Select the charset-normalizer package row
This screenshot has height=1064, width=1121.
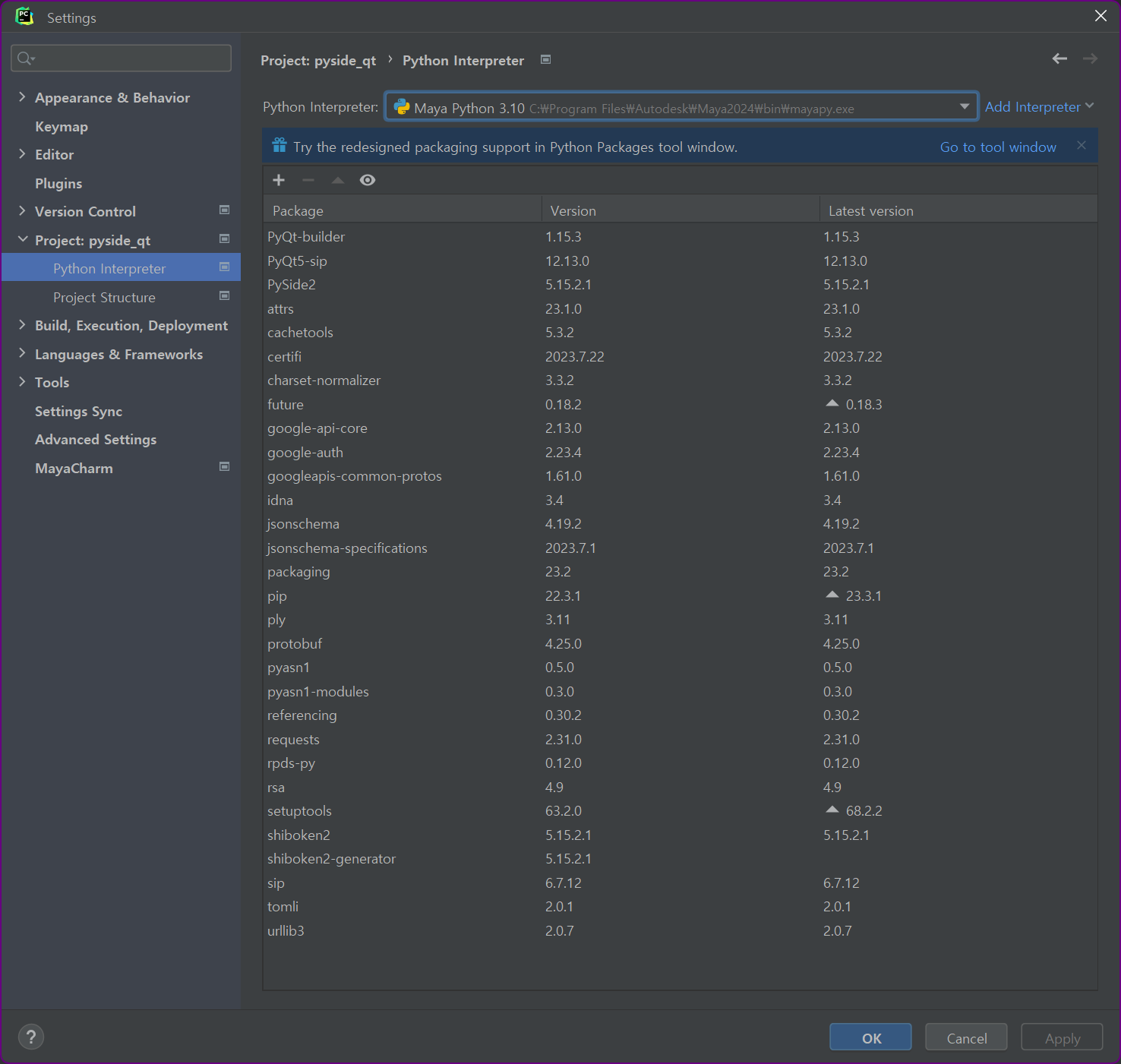click(x=680, y=380)
